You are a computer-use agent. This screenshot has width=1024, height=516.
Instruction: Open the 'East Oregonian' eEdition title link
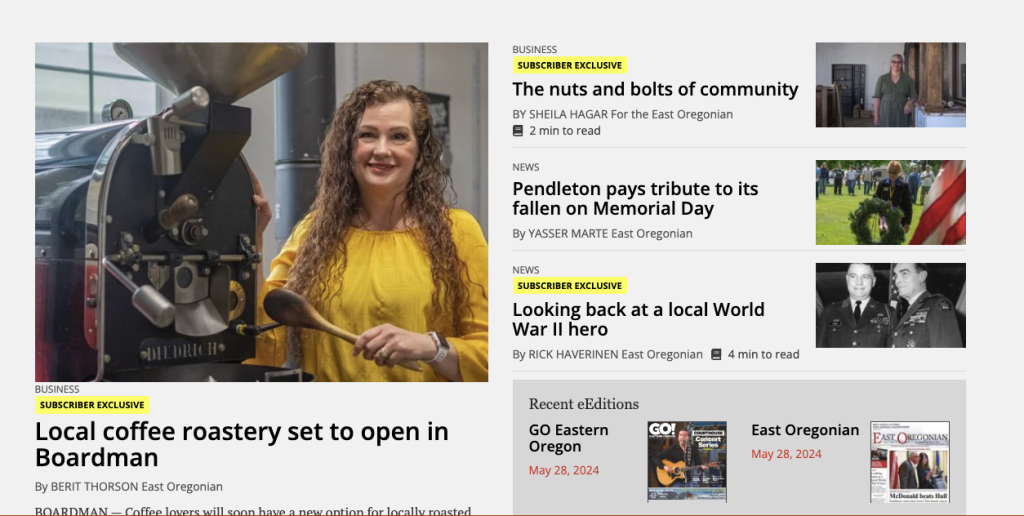point(805,430)
